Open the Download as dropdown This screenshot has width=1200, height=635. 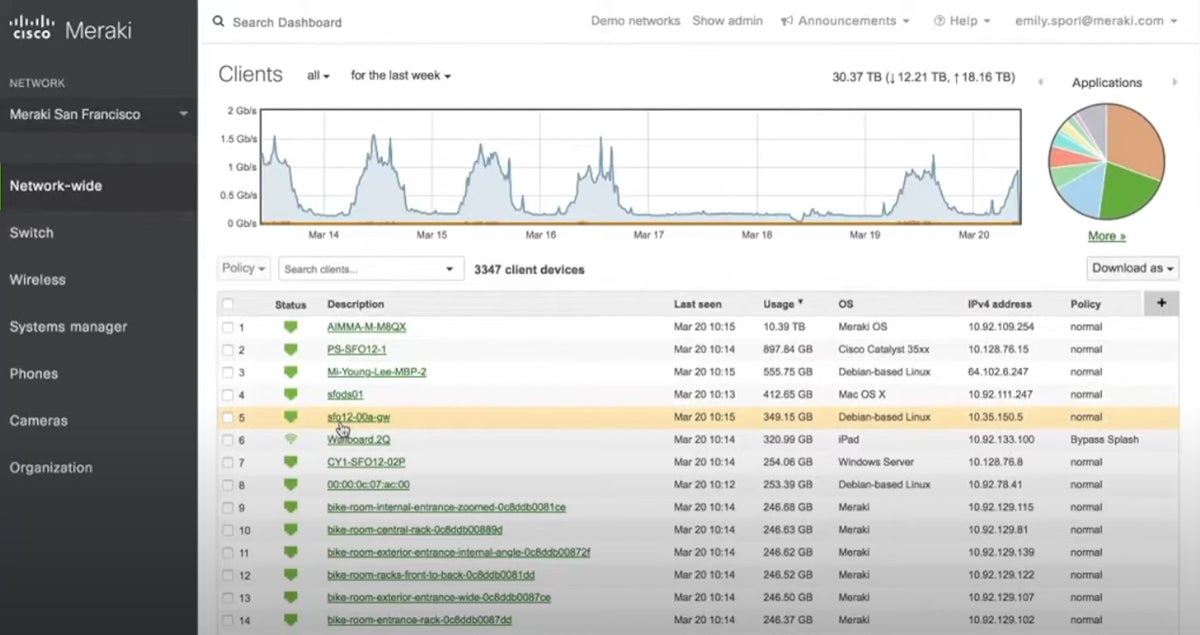(x=1133, y=268)
